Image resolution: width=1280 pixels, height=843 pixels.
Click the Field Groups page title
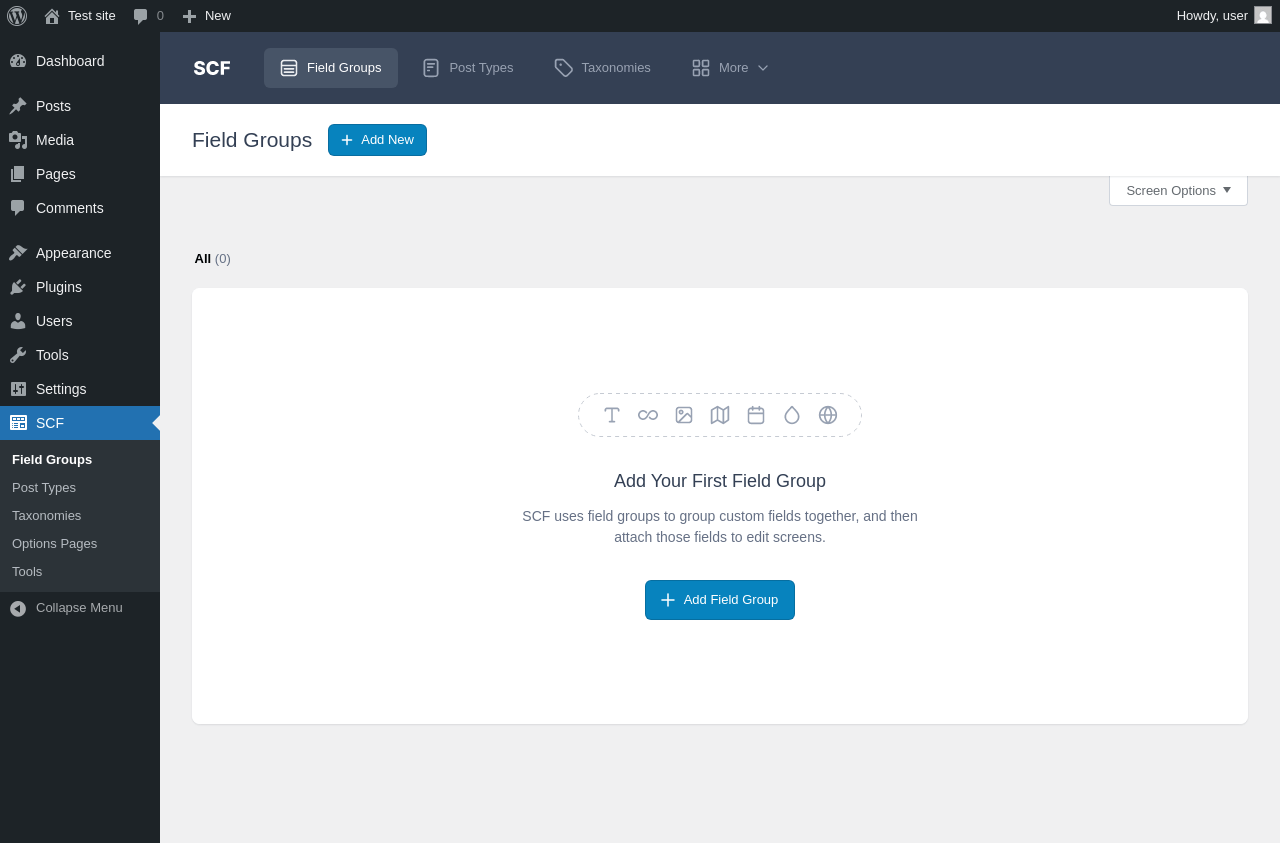tap(252, 140)
